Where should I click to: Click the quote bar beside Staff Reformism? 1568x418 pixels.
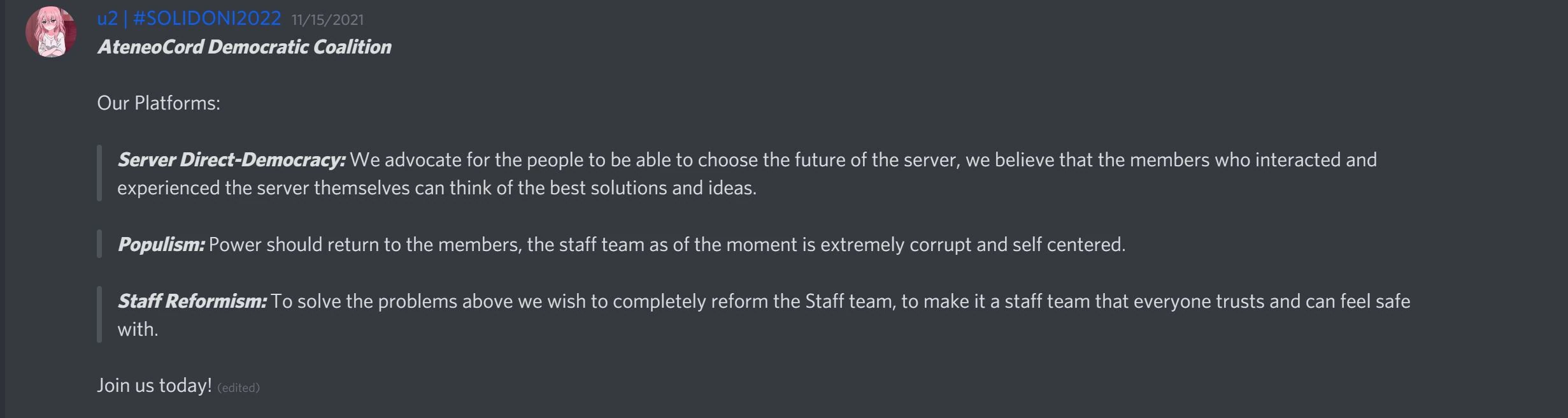pos(99,315)
